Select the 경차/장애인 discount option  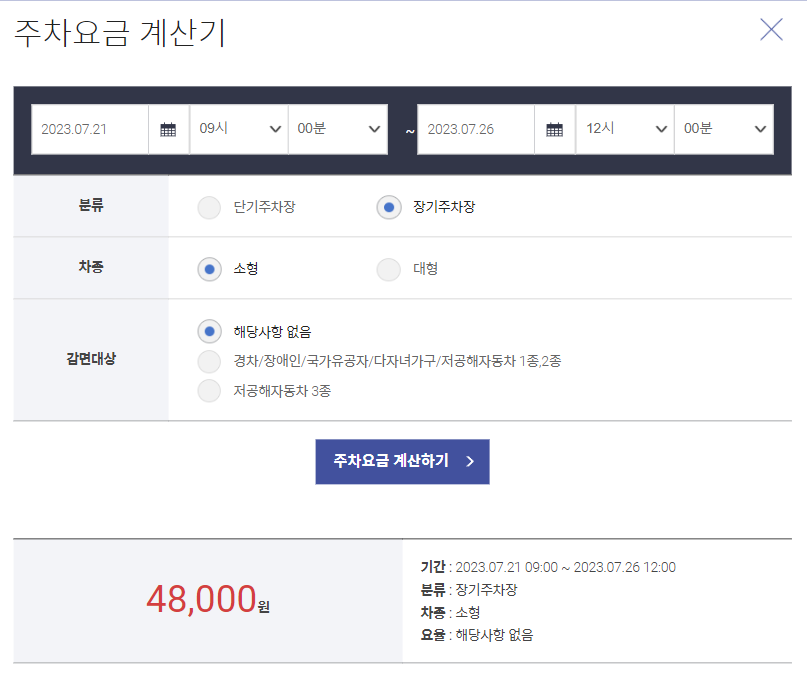click(209, 362)
